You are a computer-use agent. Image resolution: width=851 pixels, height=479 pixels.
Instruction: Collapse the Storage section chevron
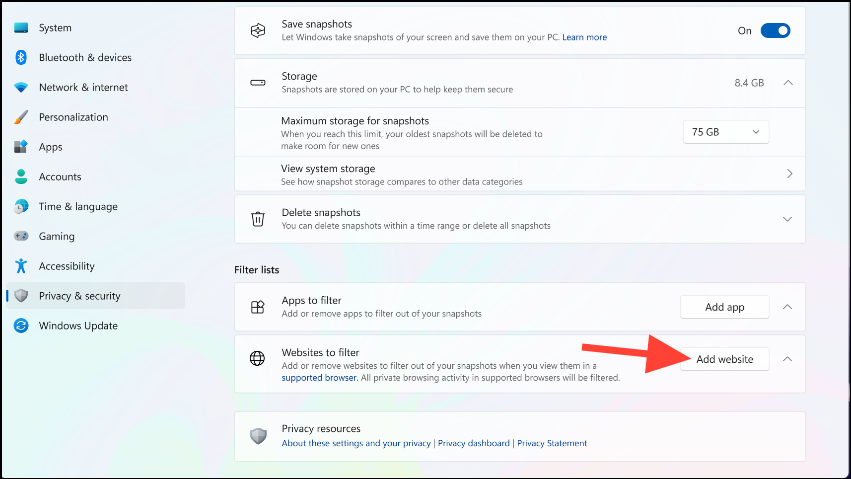point(788,83)
